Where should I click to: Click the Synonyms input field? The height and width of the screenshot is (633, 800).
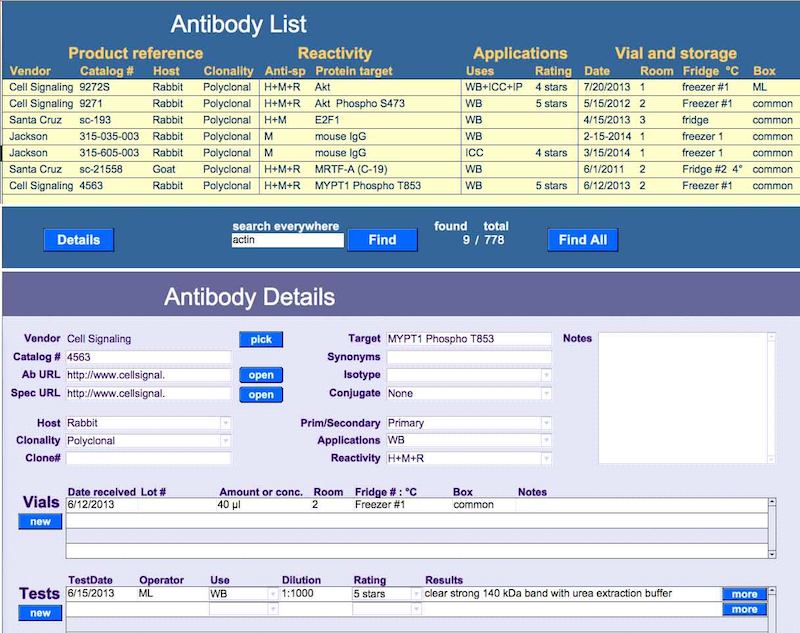click(468, 357)
